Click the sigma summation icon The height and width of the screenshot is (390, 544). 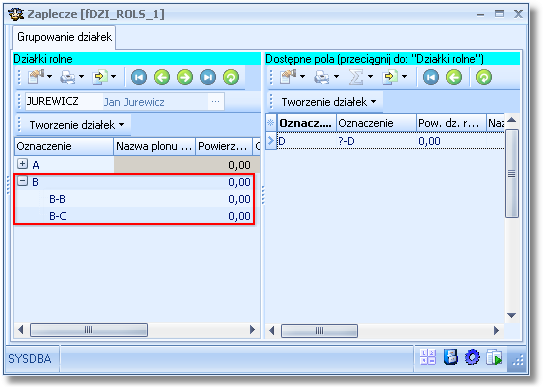point(356,77)
